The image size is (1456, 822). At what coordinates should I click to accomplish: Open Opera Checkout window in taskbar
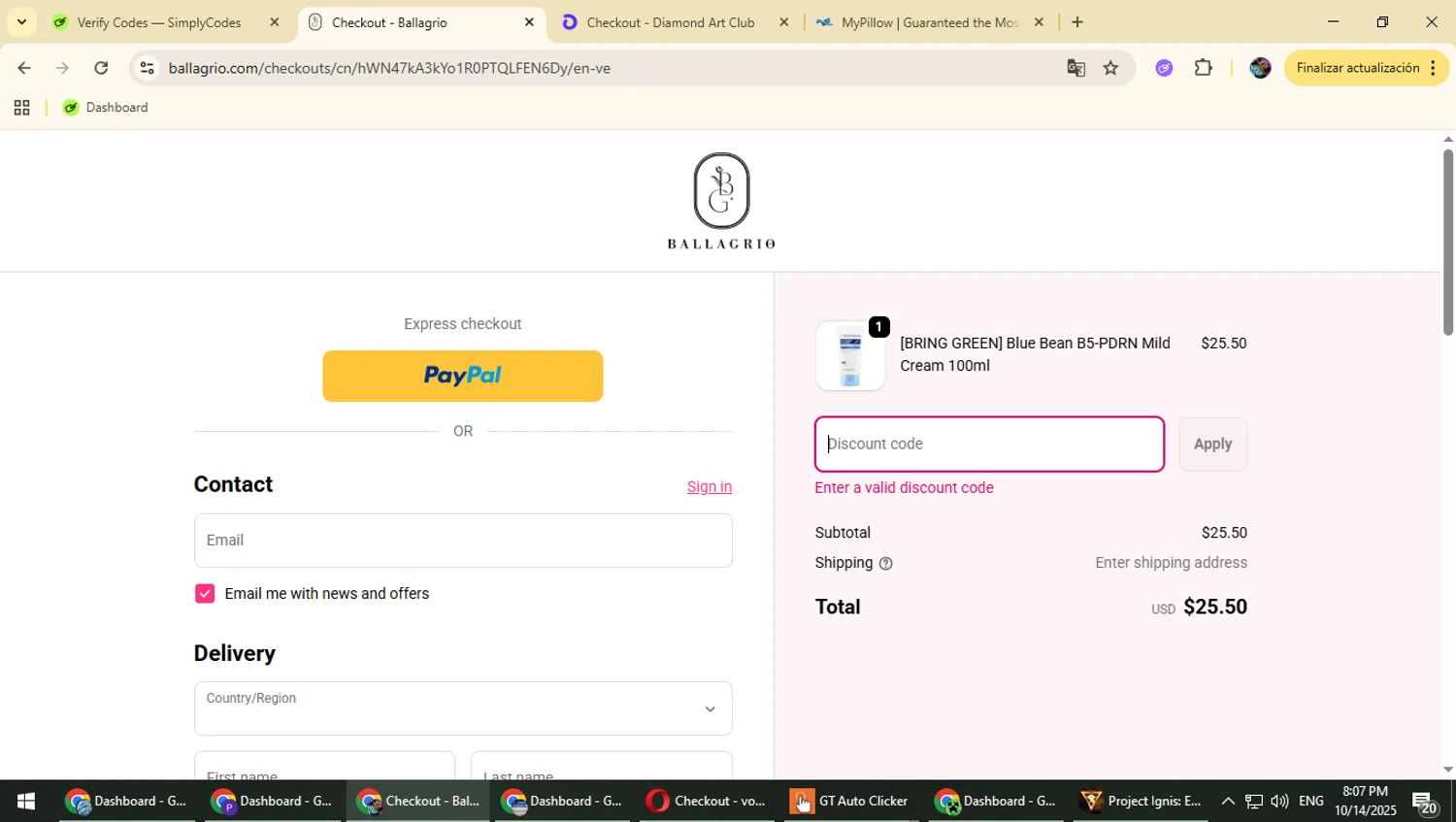click(x=706, y=801)
